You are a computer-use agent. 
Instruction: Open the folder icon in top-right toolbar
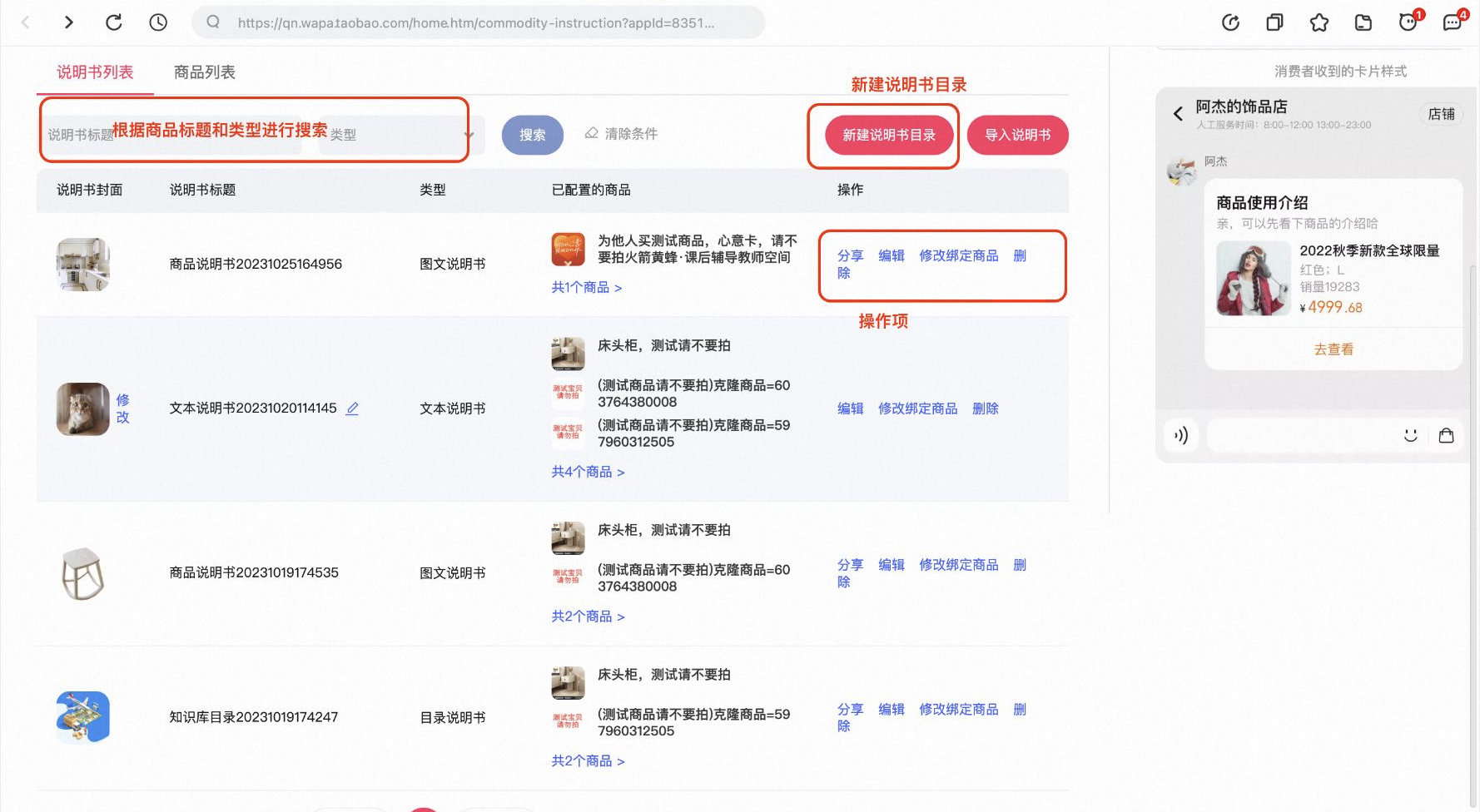1363,22
